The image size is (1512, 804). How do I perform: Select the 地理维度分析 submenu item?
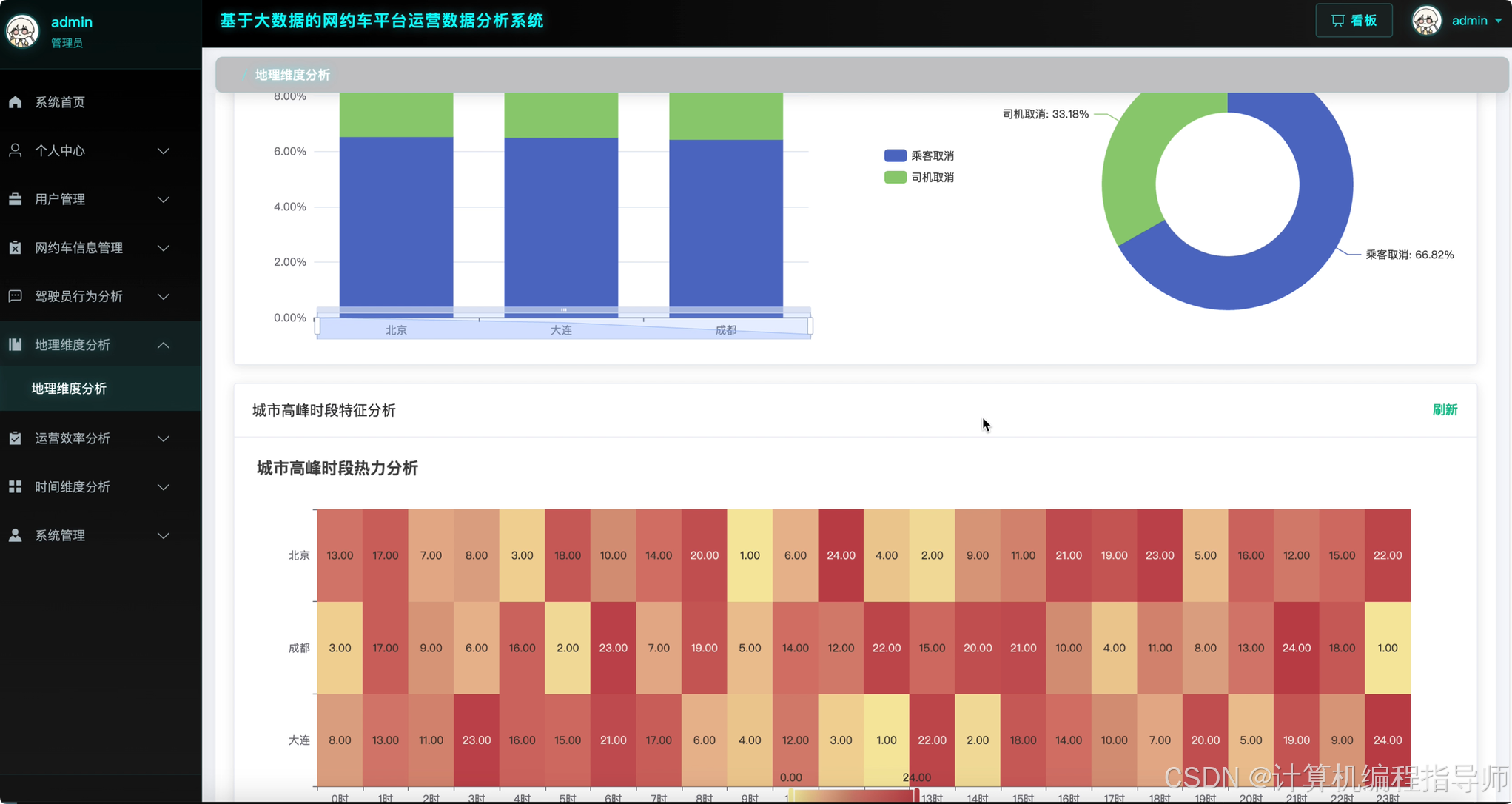point(69,389)
